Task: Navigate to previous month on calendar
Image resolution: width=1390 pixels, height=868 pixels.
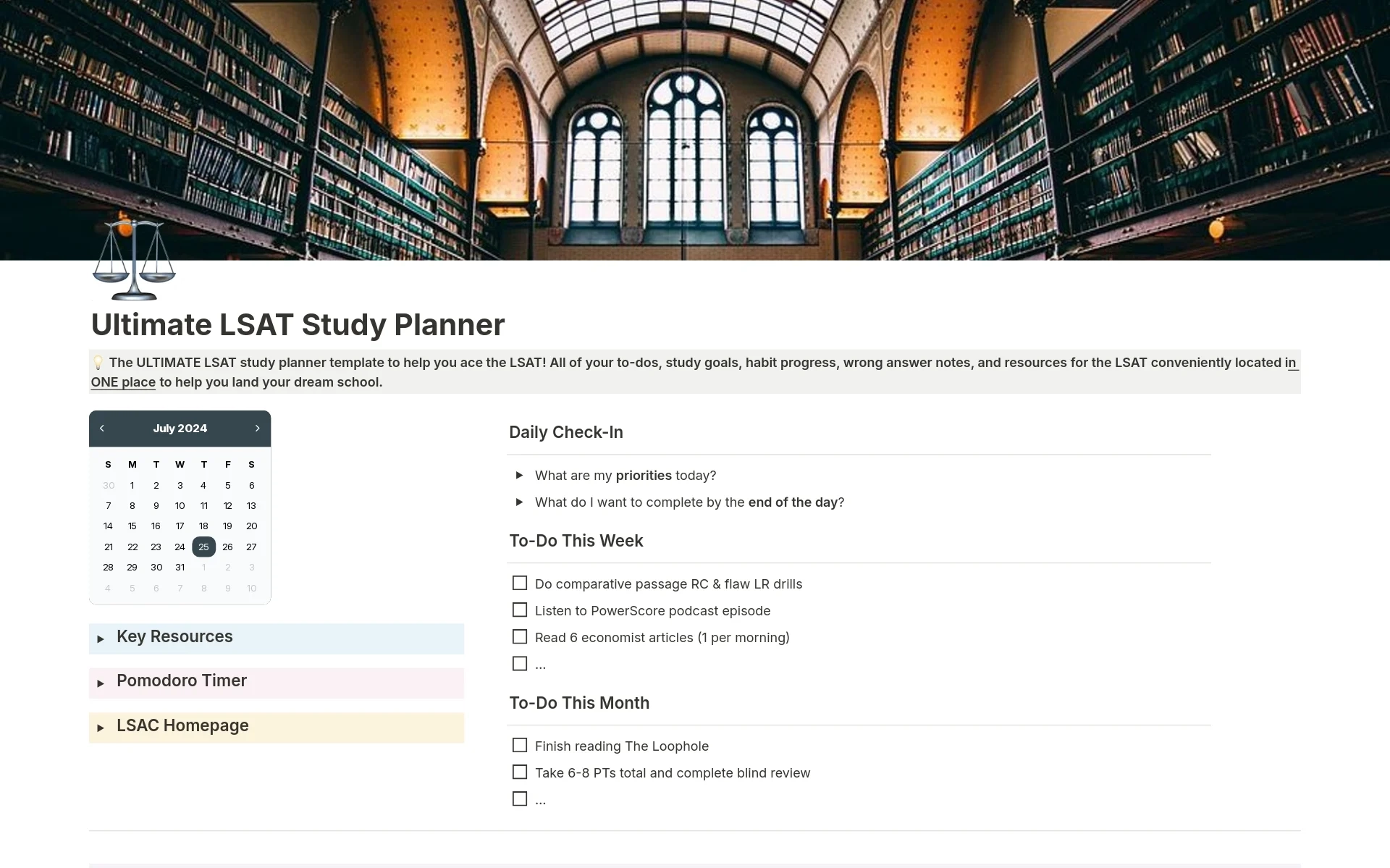Action: coord(102,428)
